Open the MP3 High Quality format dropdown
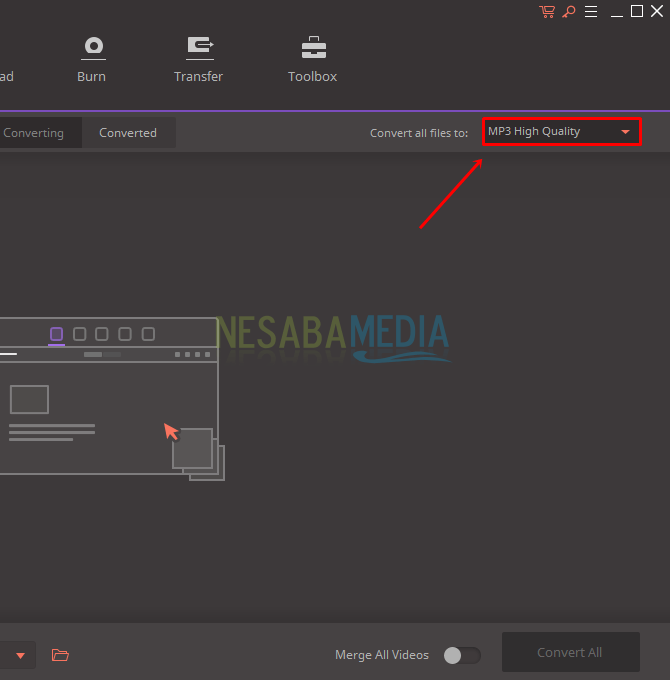This screenshot has width=670, height=680. click(561, 131)
